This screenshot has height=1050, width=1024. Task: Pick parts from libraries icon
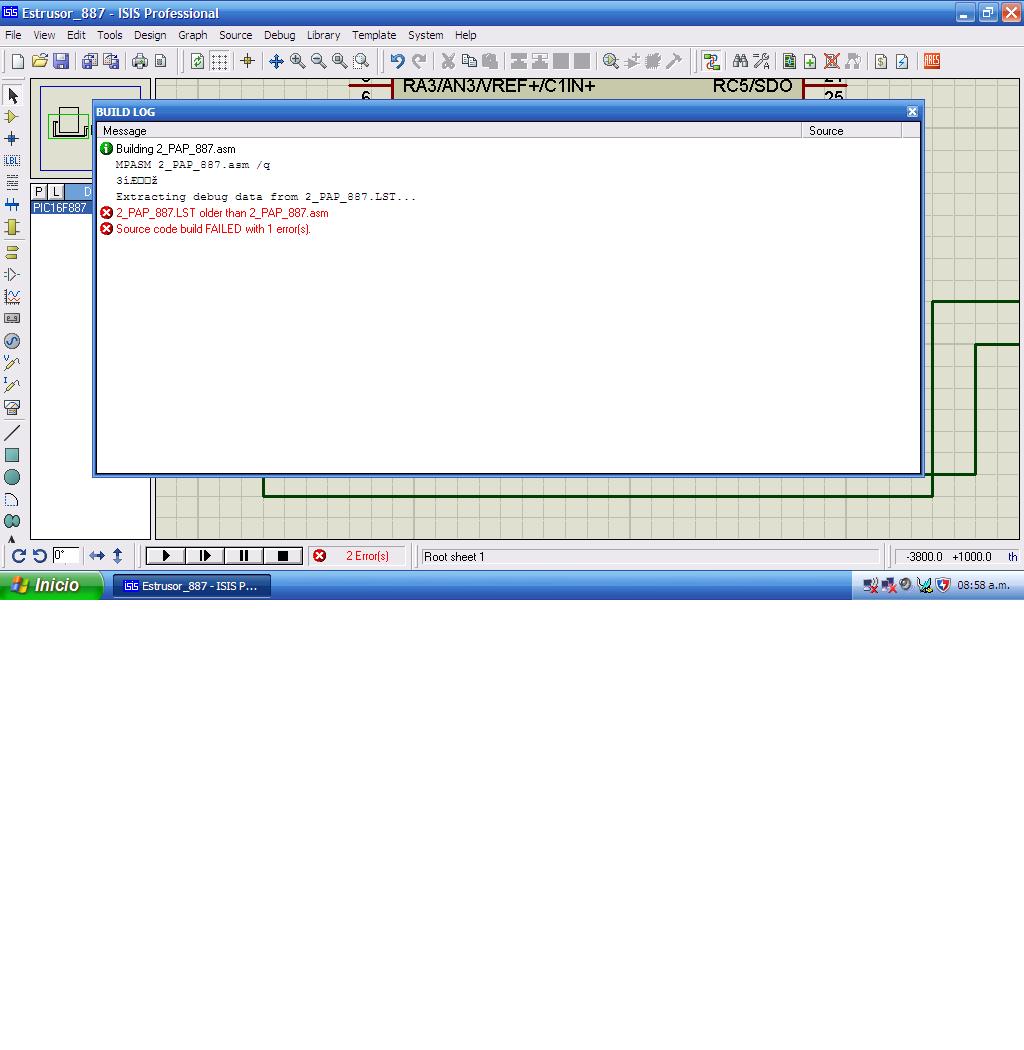pyautogui.click(x=610, y=62)
